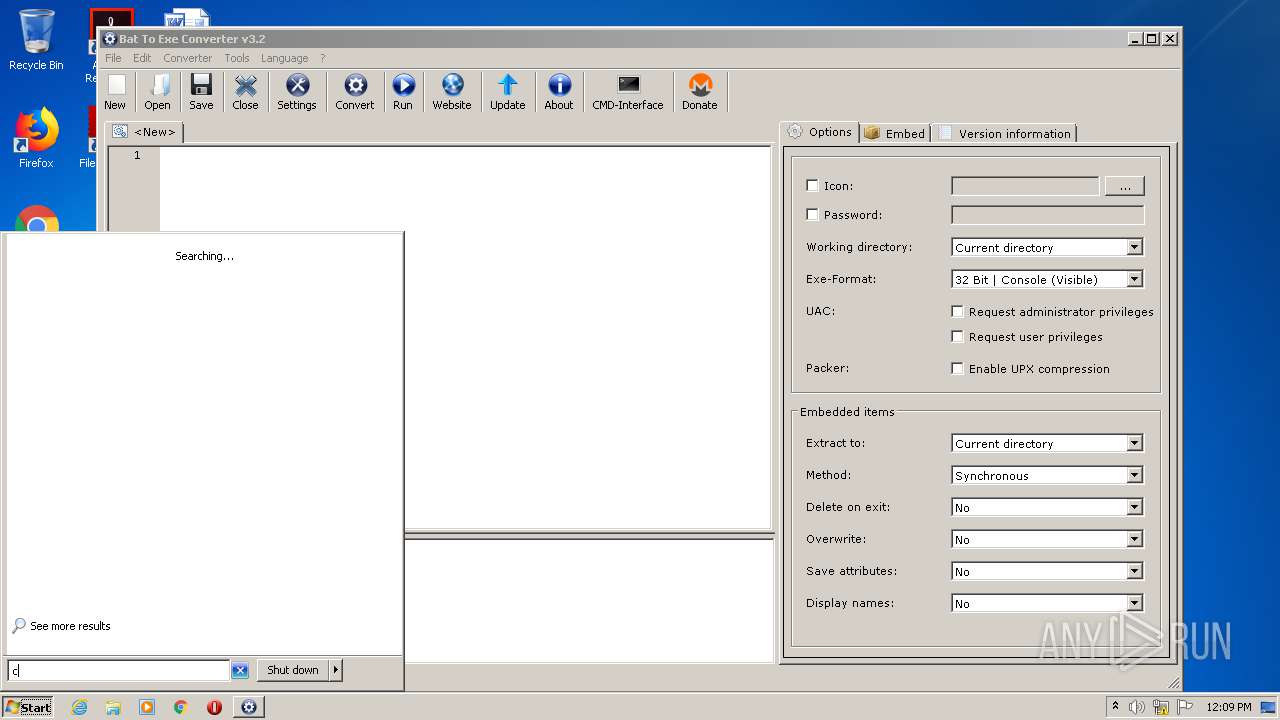Open the Settings toolbar icon

tap(297, 91)
